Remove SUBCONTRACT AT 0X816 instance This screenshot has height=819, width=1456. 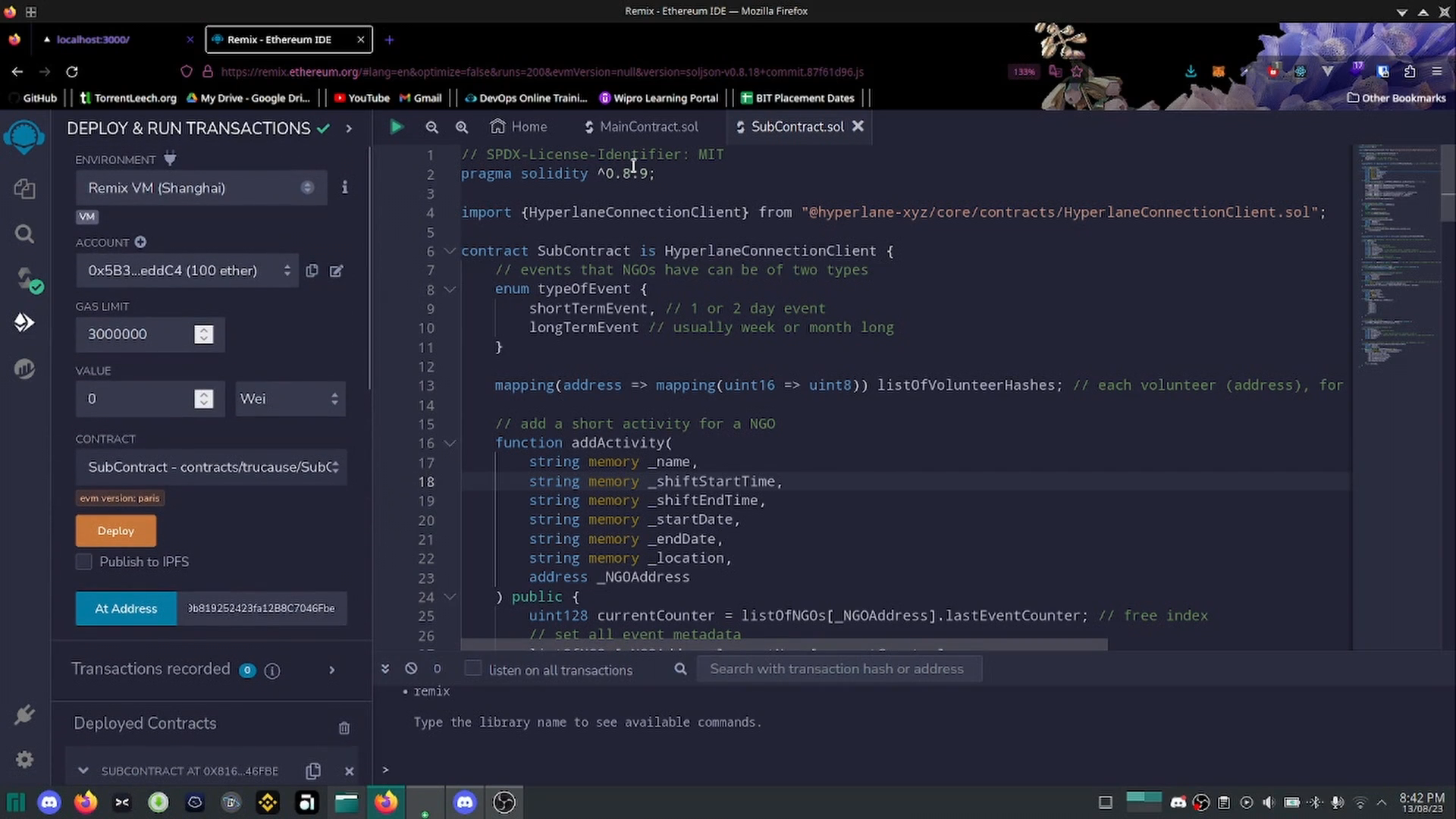[349, 771]
